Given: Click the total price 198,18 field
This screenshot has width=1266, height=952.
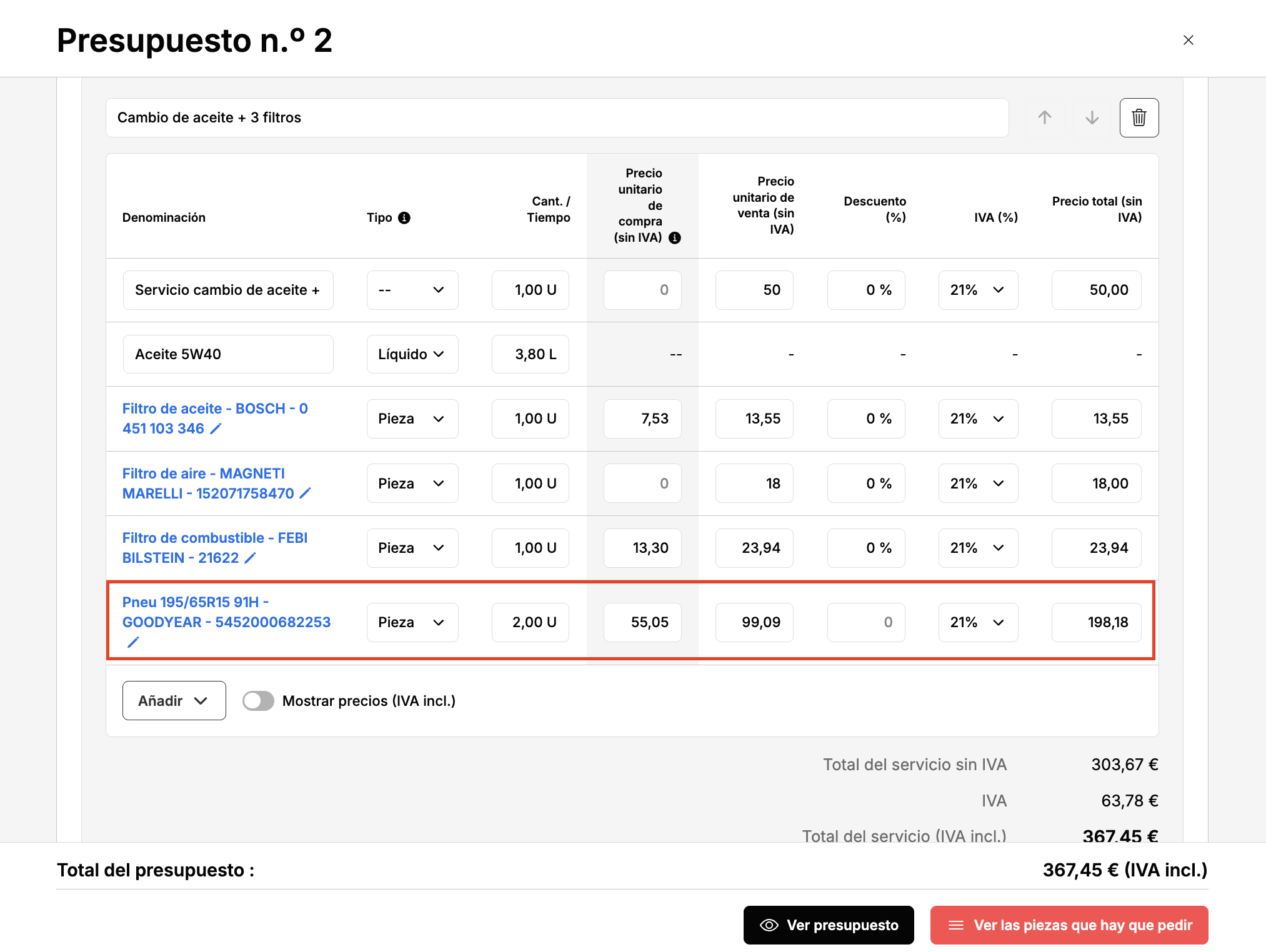Looking at the screenshot, I should (1097, 622).
